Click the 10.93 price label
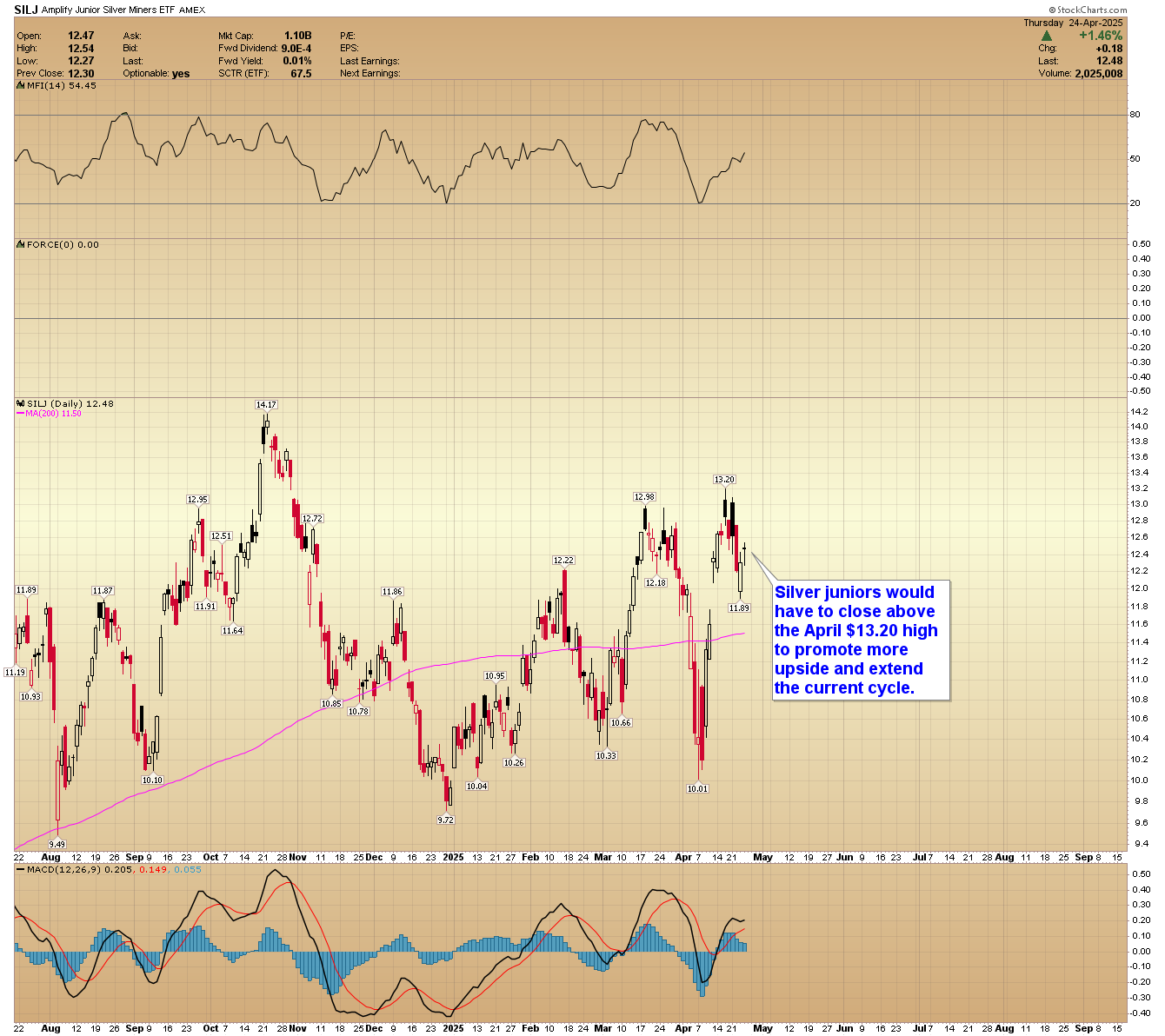The image size is (1165, 1036). tap(30, 696)
